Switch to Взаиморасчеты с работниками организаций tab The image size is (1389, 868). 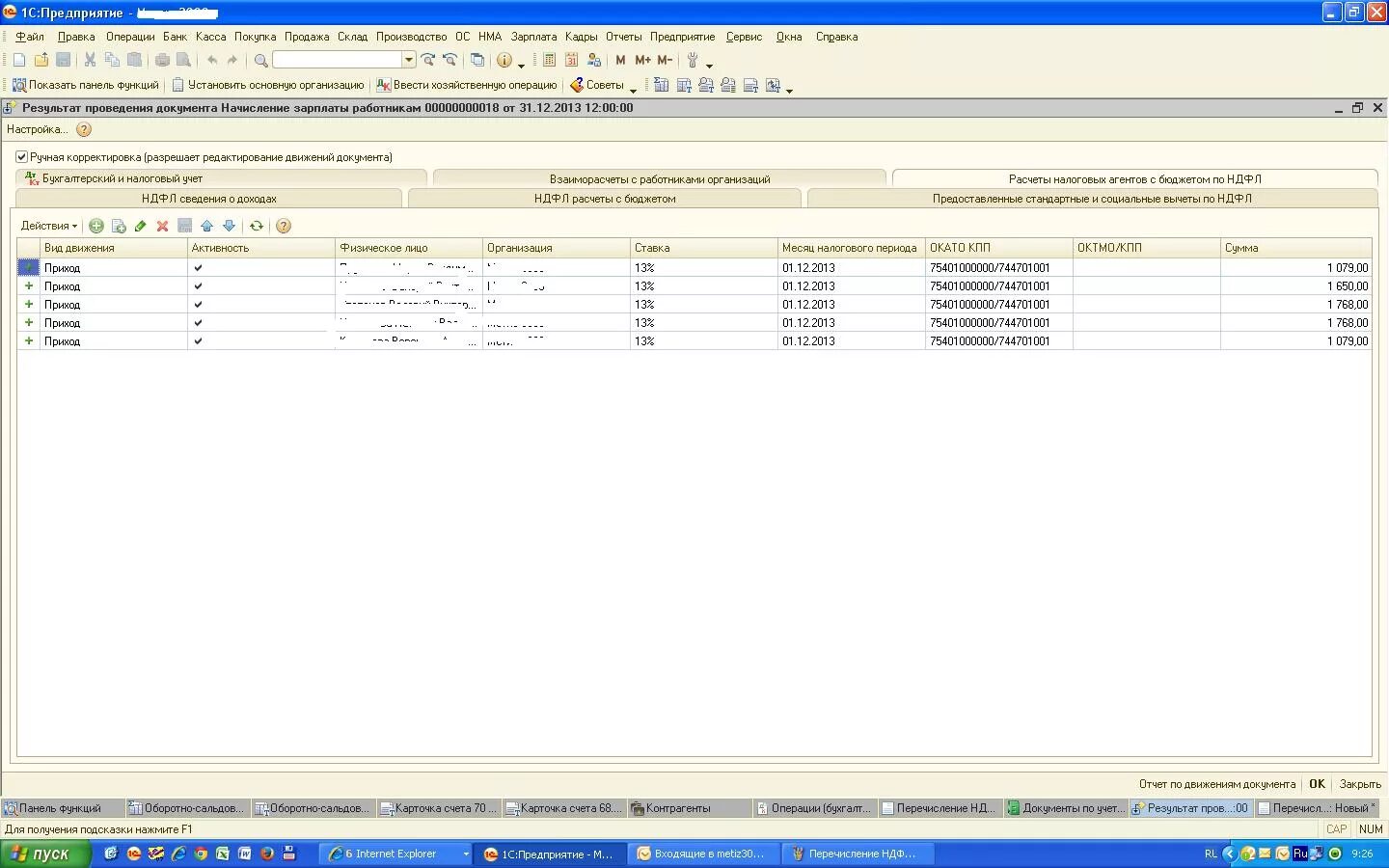pos(660,178)
